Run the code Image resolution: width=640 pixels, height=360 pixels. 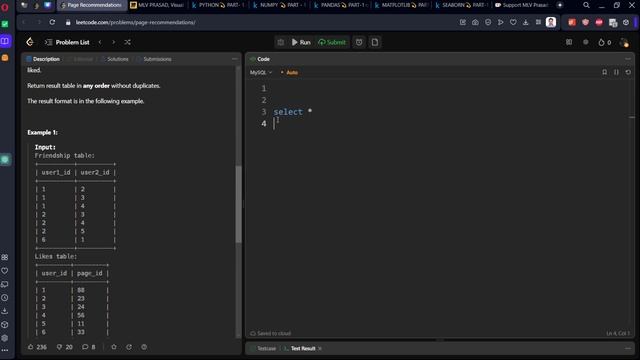click(x=301, y=42)
